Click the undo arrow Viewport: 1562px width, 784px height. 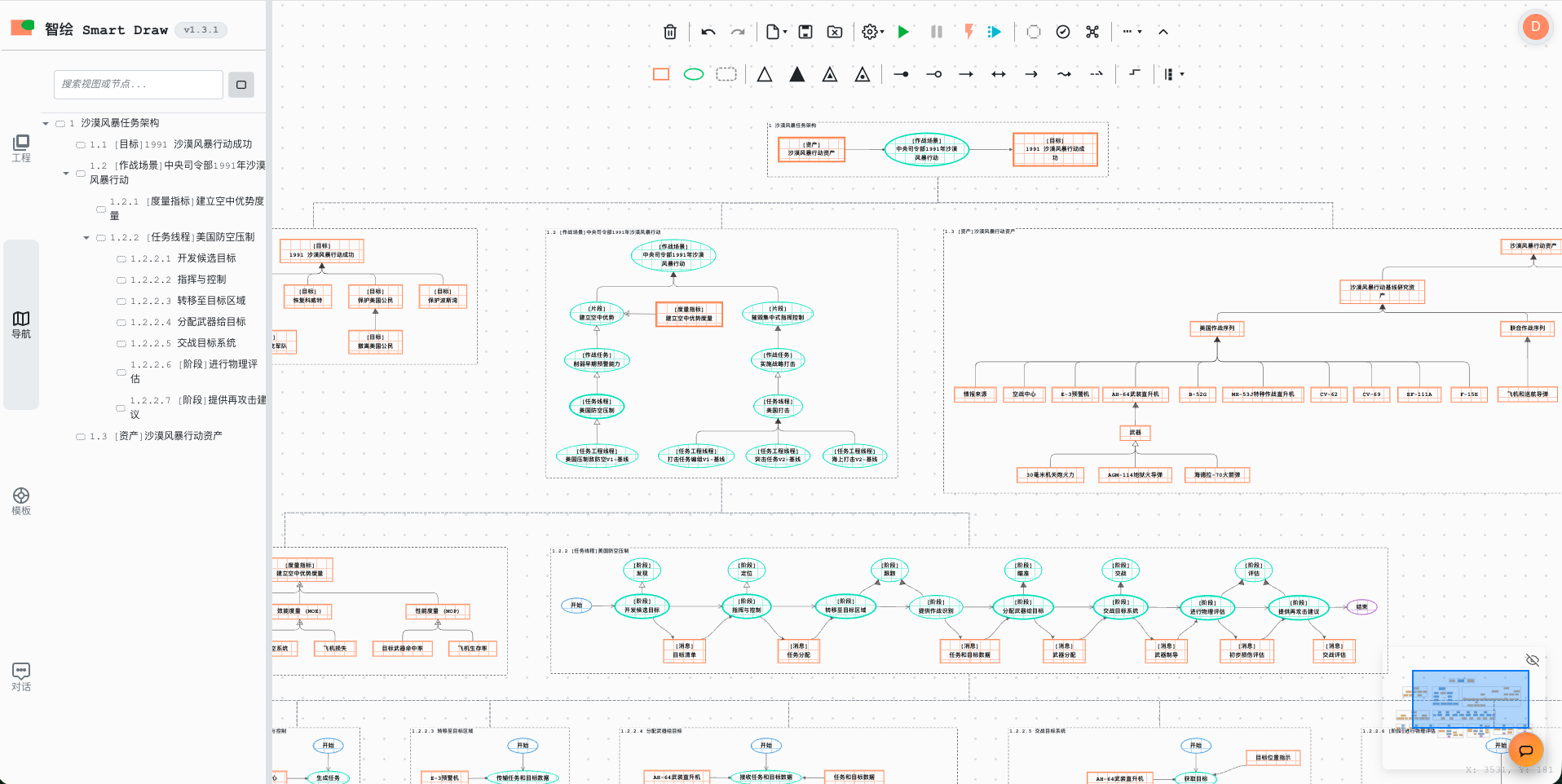[708, 32]
